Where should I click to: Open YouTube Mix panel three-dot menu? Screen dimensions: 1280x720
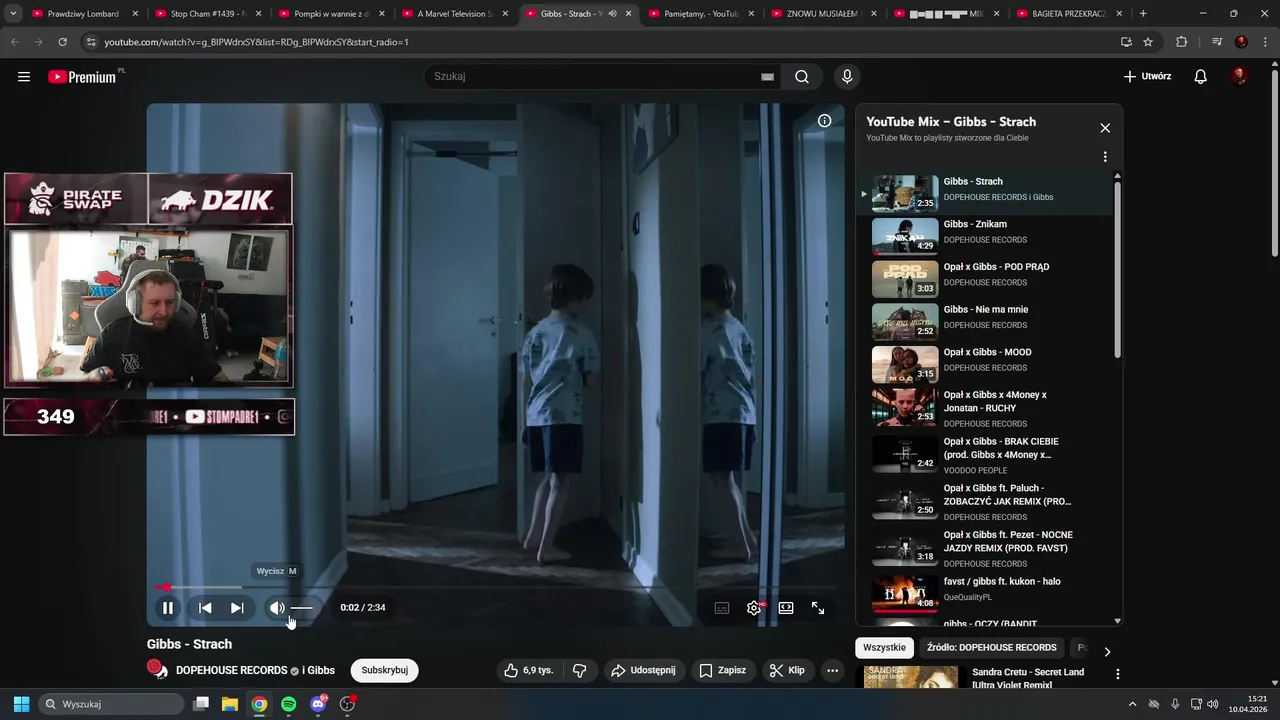tap(1105, 157)
